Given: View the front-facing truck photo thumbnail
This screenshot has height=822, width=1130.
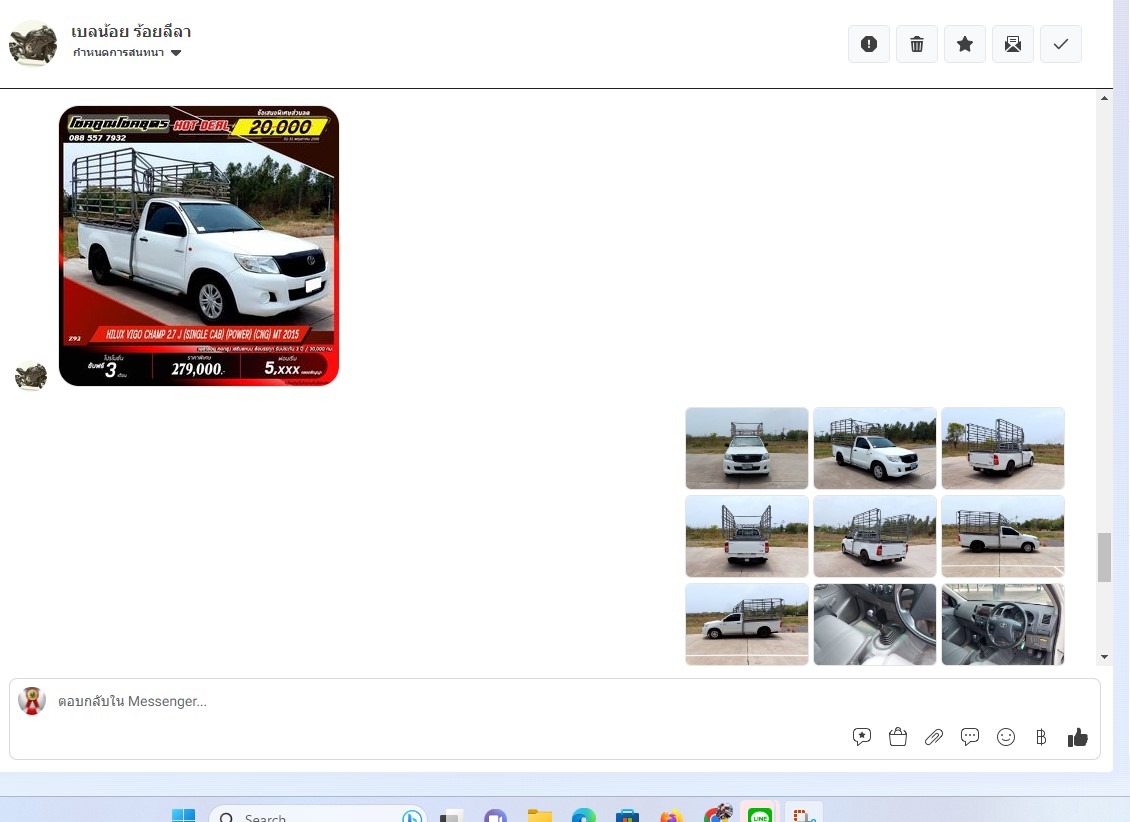Looking at the screenshot, I should (747, 448).
